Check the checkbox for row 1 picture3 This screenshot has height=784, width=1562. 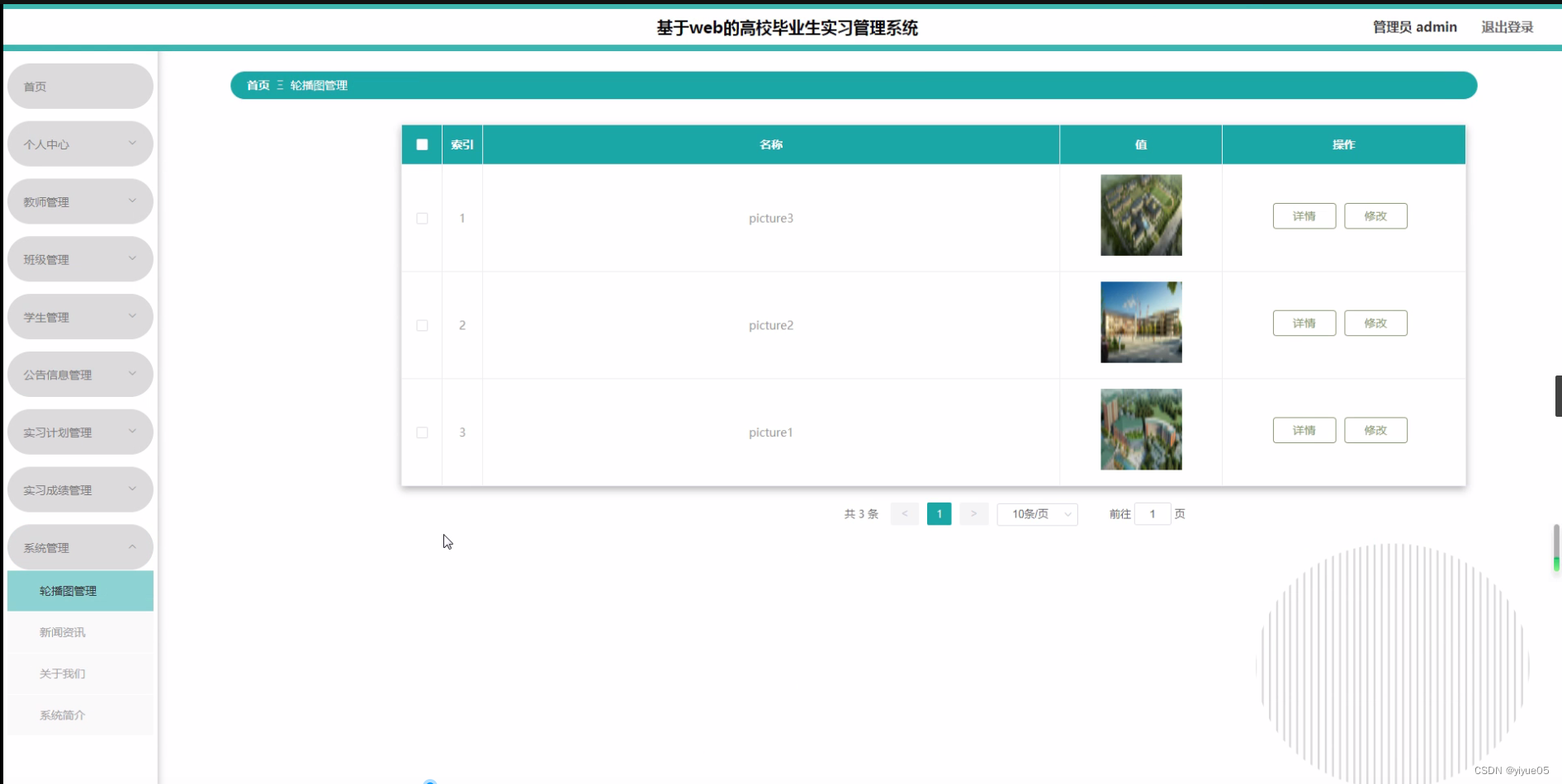tap(422, 219)
